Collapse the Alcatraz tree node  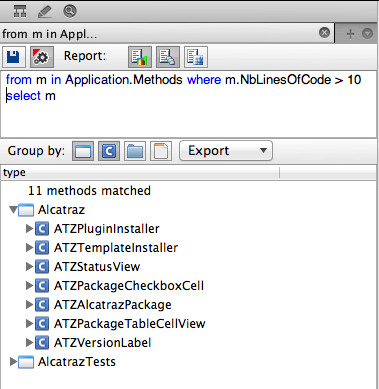13,210
